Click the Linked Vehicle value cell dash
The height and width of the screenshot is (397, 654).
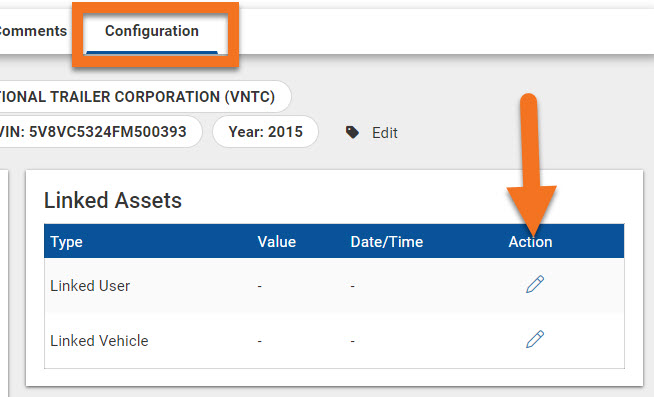(x=259, y=342)
